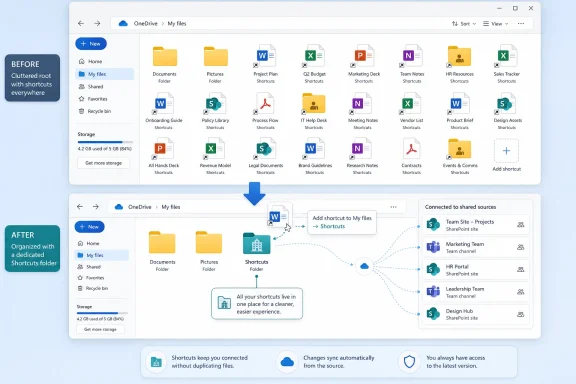Open the Design Assets SharePoint shortcut
Viewport: 576px width, 384px height.
tap(507, 110)
